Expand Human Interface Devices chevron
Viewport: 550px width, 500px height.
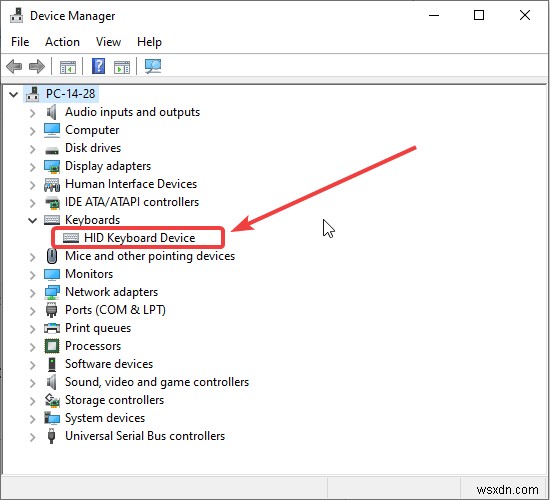point(33,185)
